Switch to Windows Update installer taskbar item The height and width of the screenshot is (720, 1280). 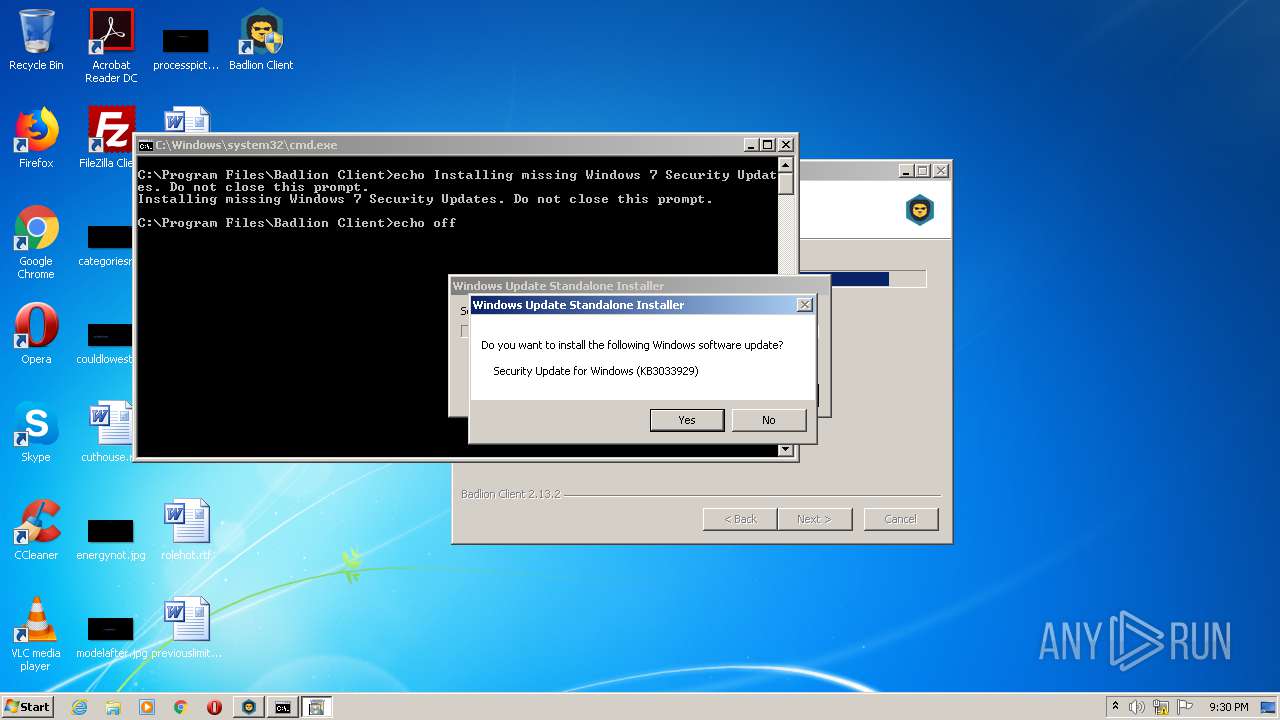pos(317,707)
